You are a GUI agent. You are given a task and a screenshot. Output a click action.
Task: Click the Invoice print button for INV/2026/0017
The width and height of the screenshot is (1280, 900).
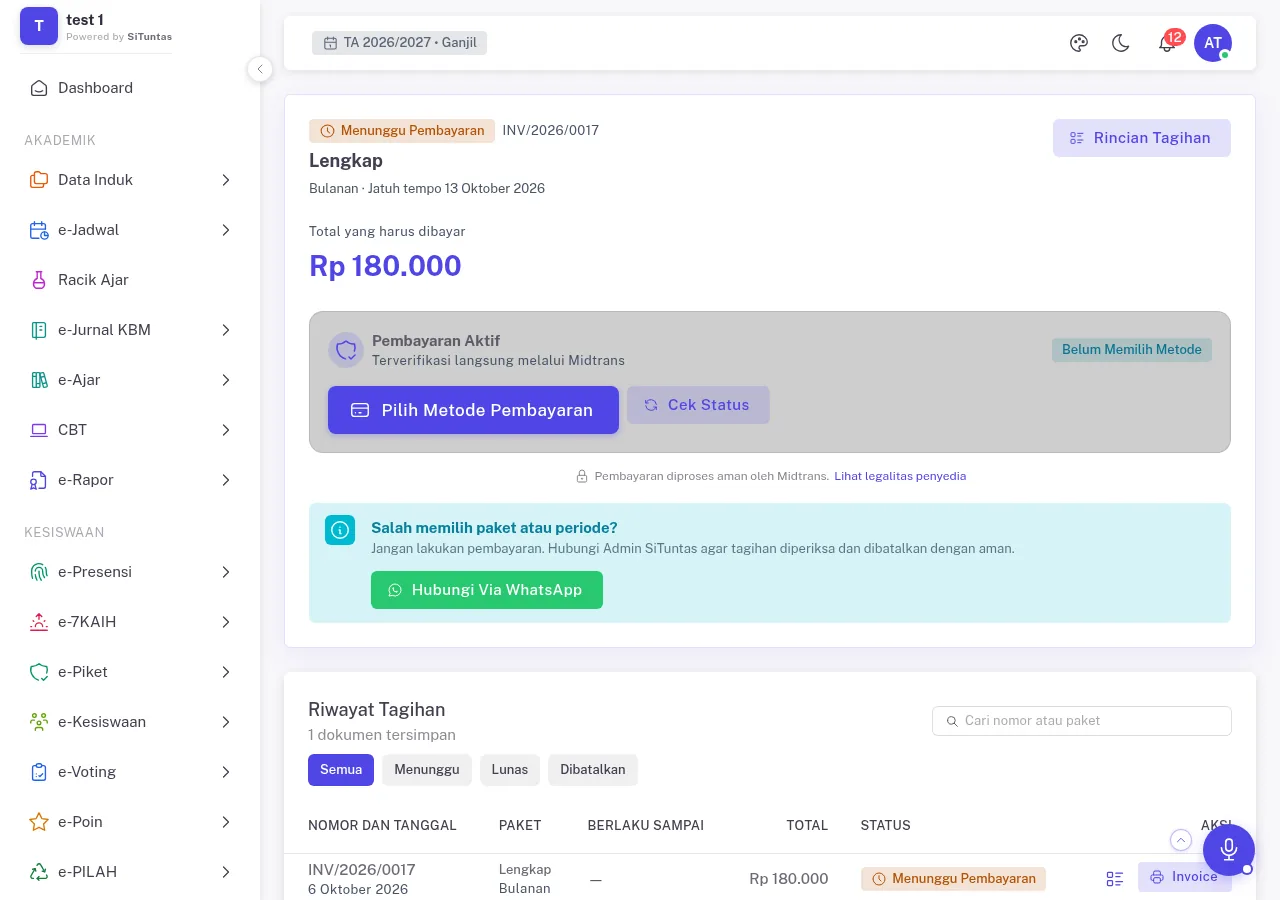(x=1184, y=877)
